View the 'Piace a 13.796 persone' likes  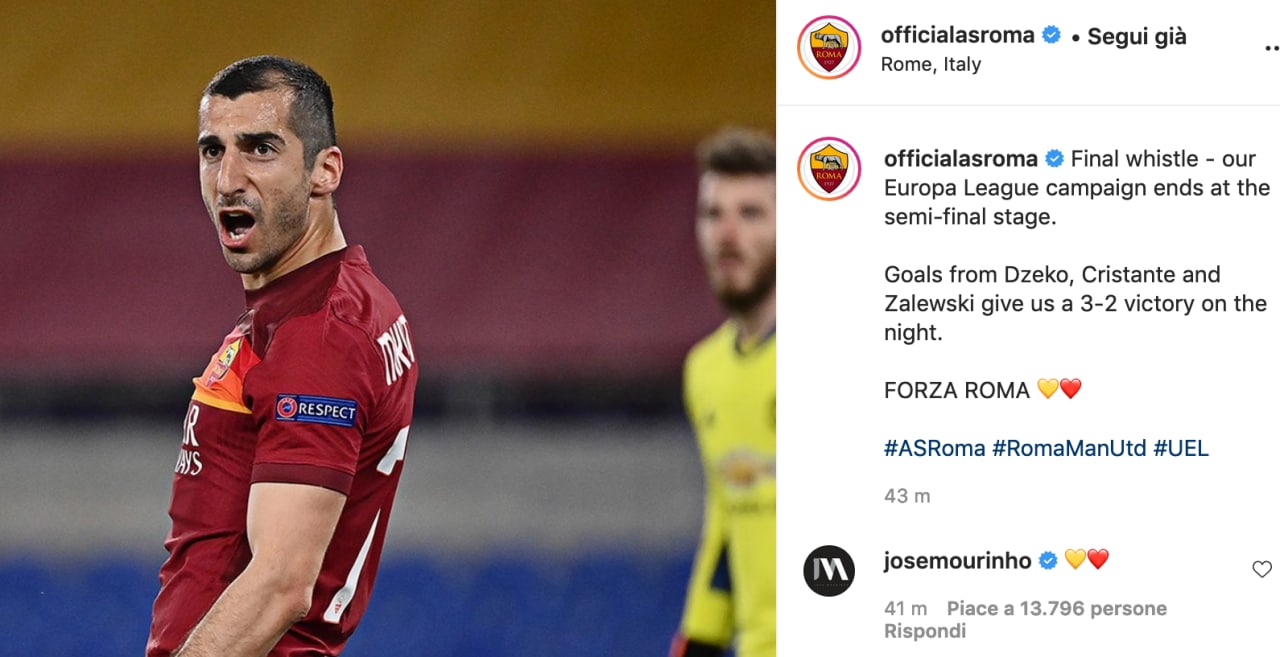[x=1057, y=608]
